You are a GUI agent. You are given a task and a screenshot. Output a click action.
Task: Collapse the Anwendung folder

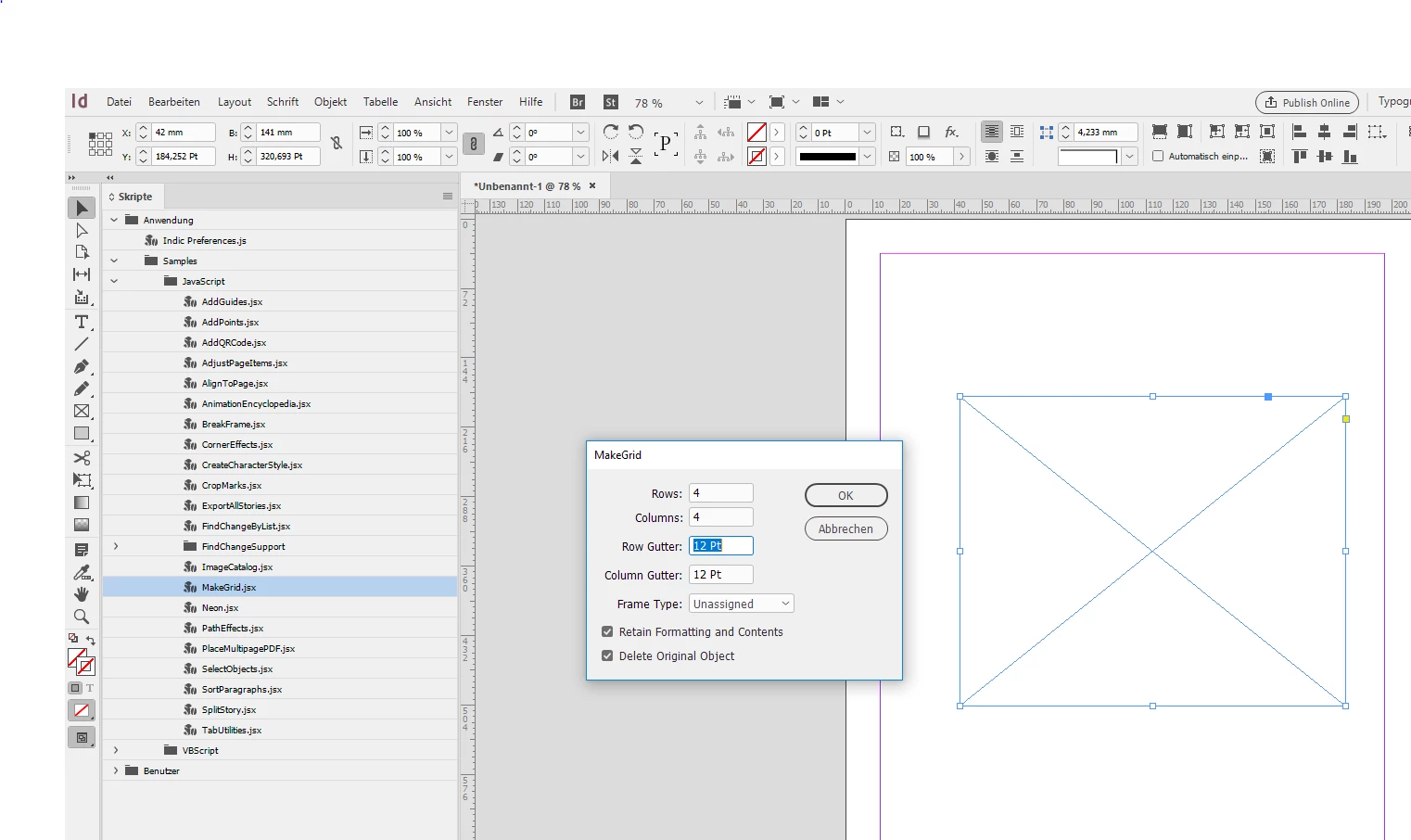[x=114, y=220]
